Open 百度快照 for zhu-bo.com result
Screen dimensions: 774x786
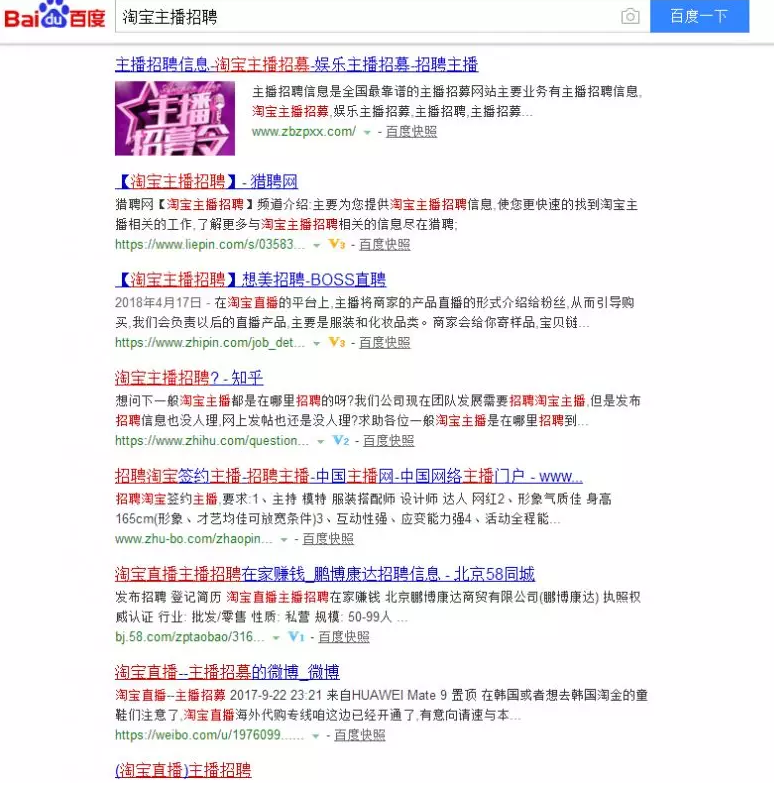[x=328, y=539]
